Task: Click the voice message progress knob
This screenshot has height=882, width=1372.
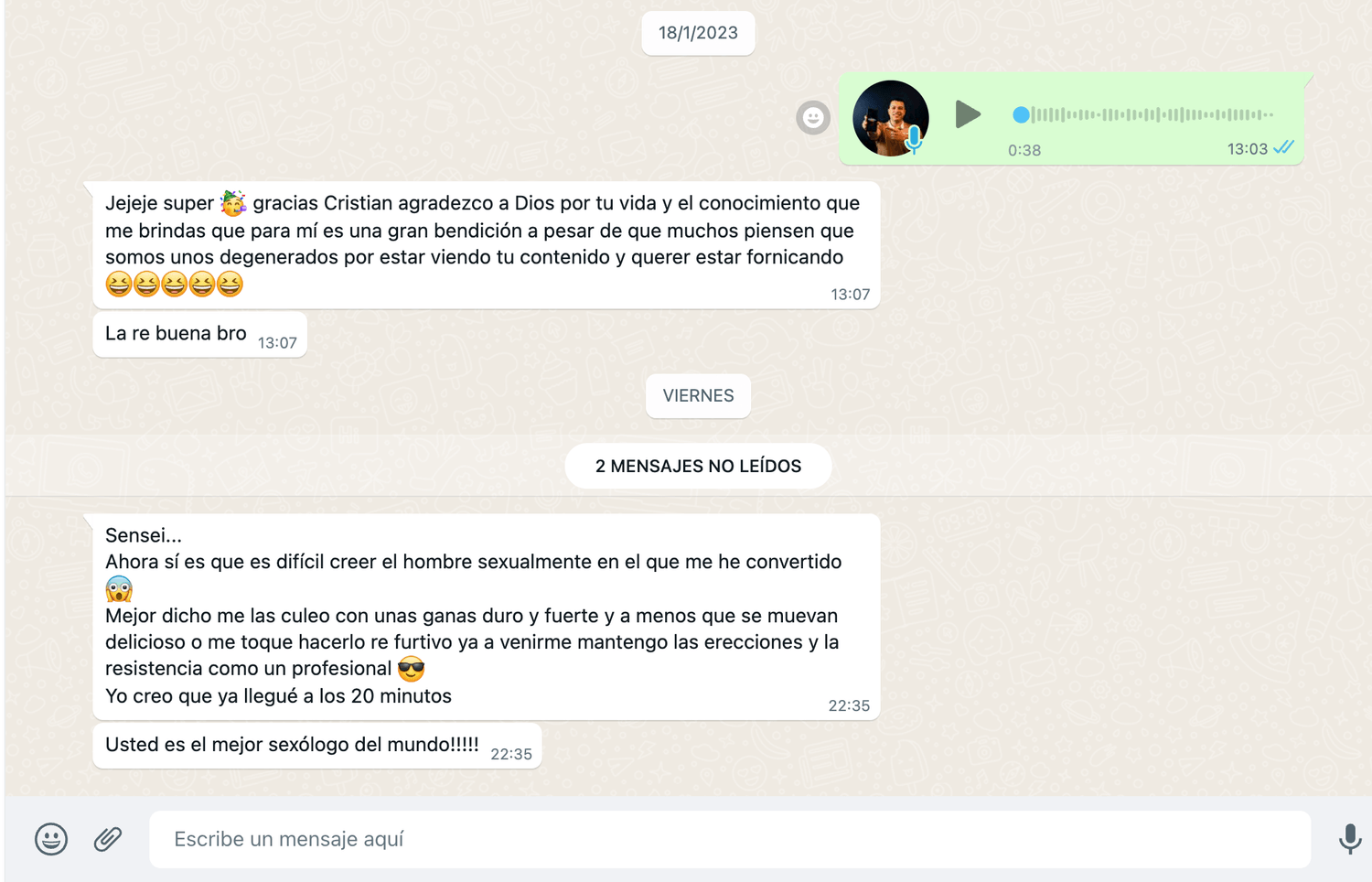Action: (x=1021, y=114)
